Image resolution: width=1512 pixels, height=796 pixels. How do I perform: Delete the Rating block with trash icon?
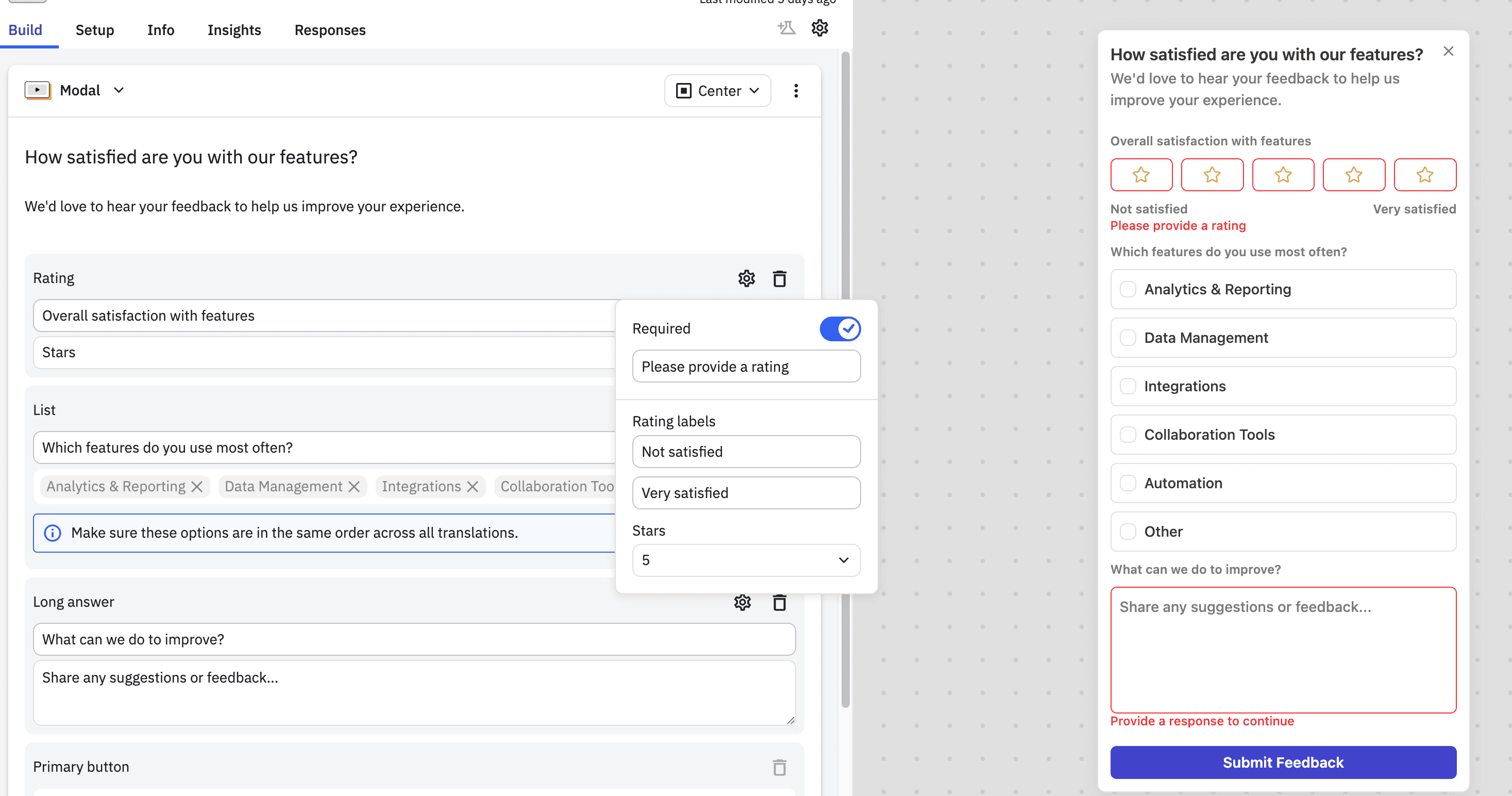coord(779,278)
